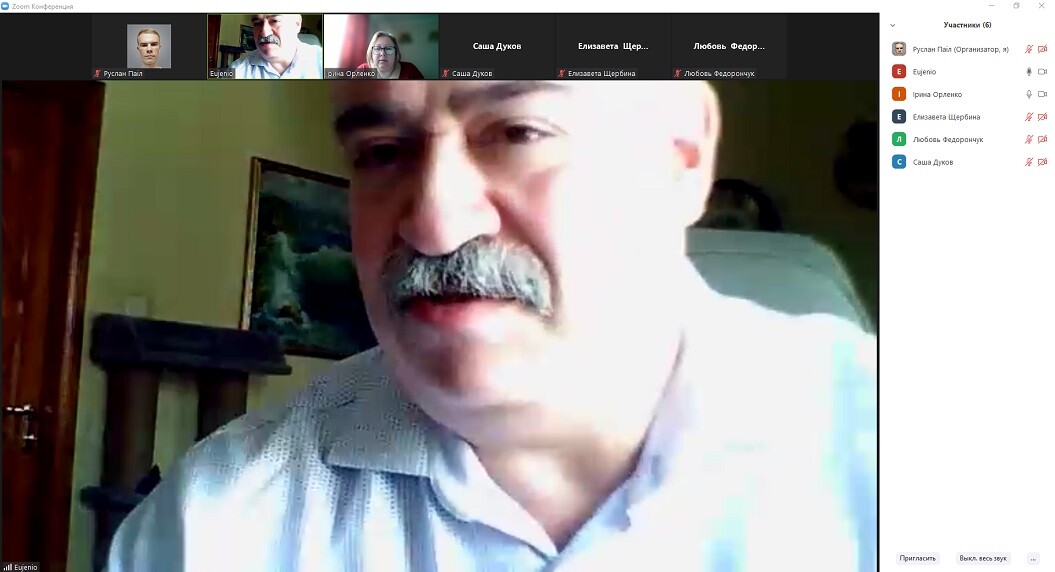
Task: Click the Саша Дуков tile in the video strip
Action: coord(497,46)
